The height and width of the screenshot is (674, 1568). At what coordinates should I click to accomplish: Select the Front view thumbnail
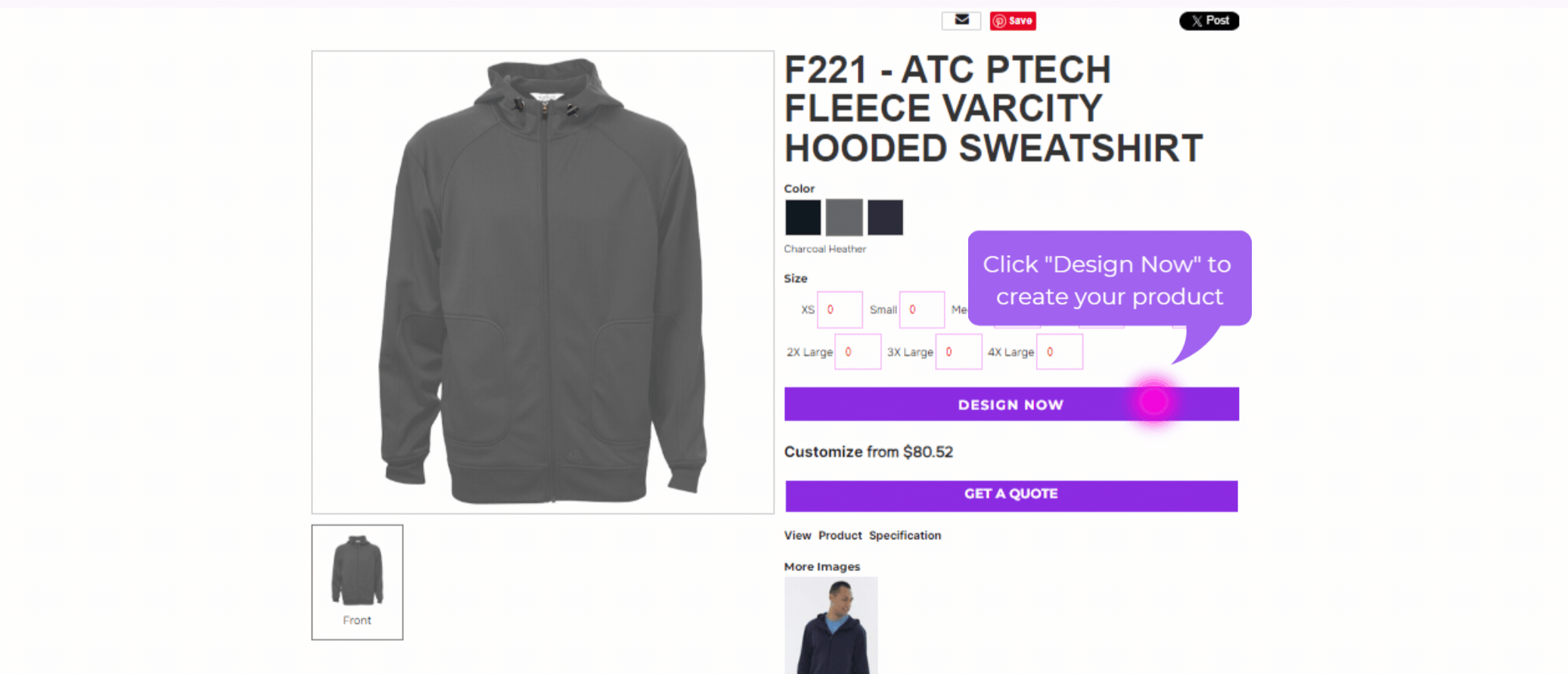(357, 582)
